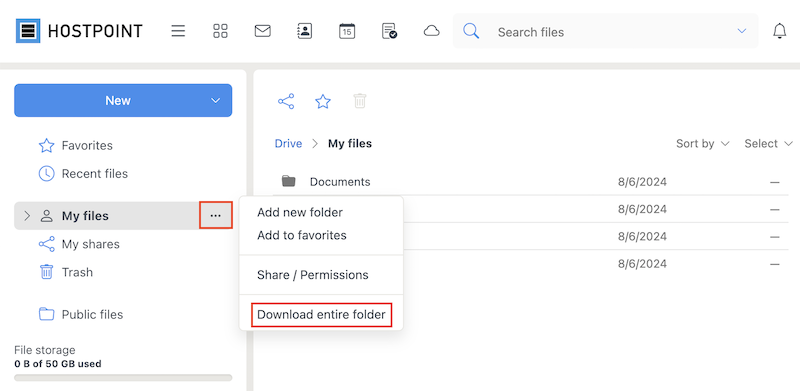The width and height of the screenshot is (800, 391).
Task: Open Recent files in the sidebar
Action: pos(83,174)
